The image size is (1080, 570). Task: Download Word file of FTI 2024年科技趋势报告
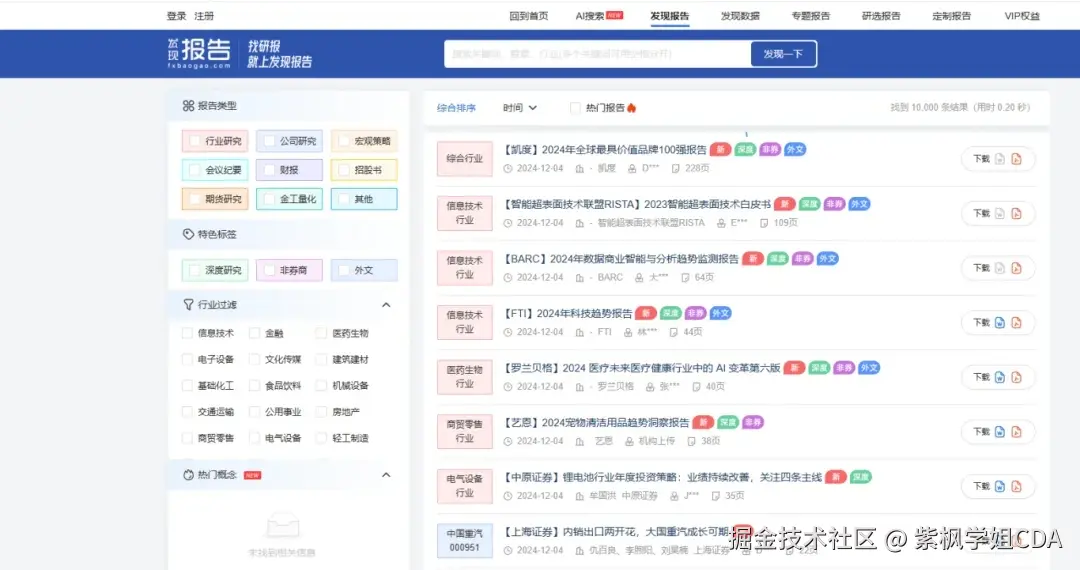point(999,322)
